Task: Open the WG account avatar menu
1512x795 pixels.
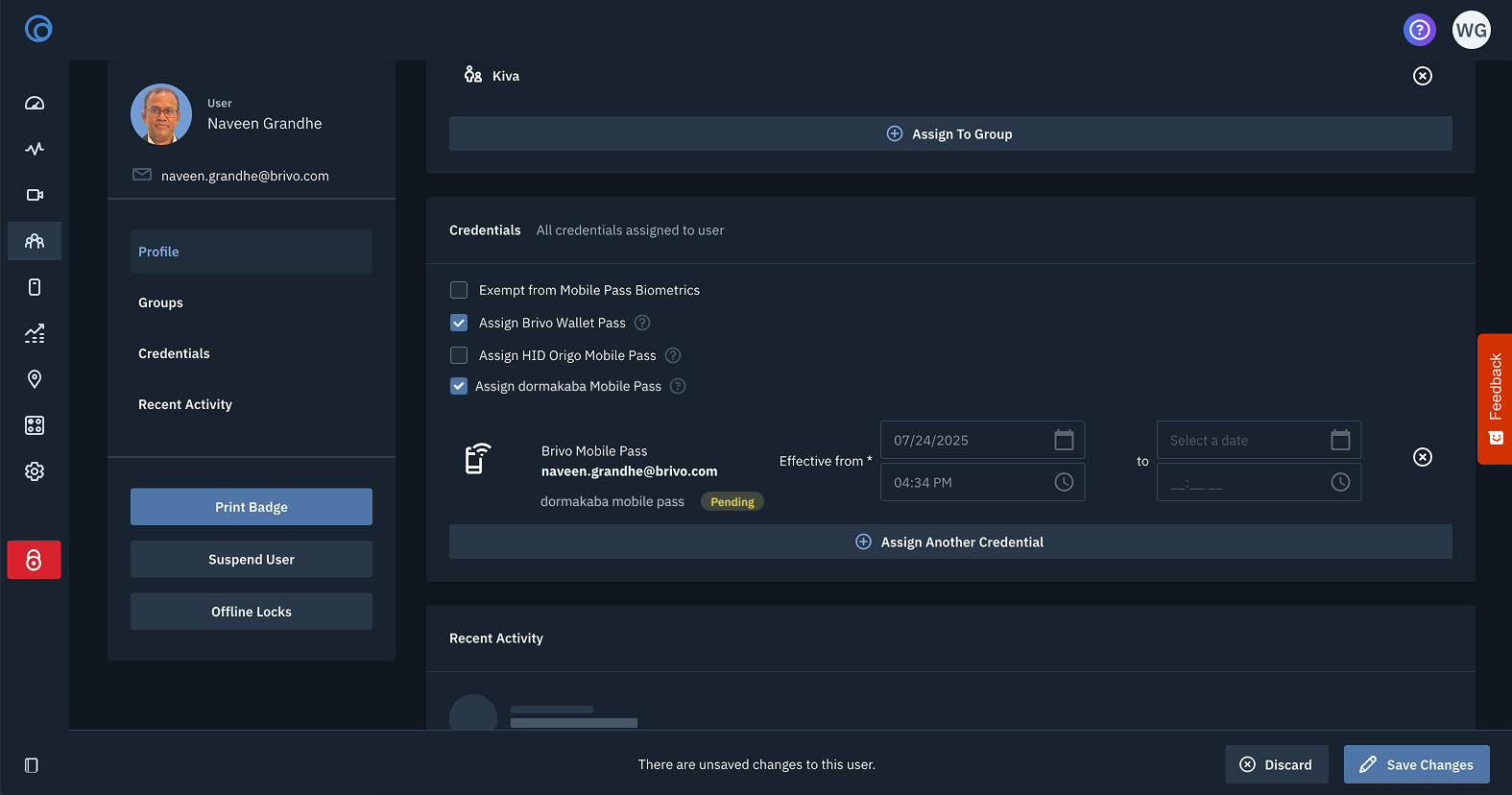Action: coord(1472,30)
